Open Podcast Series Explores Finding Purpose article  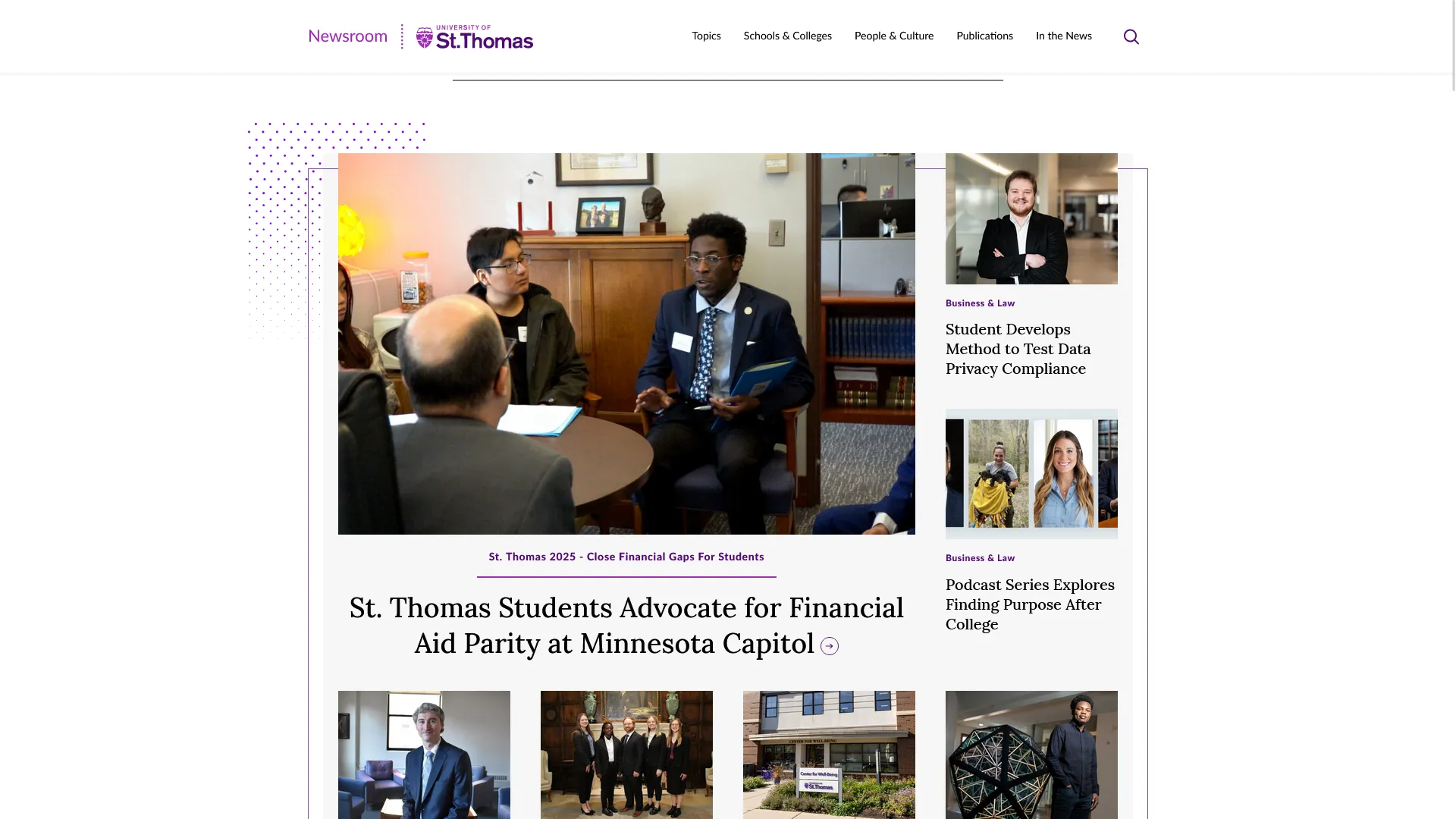(x=1030, y=604)
